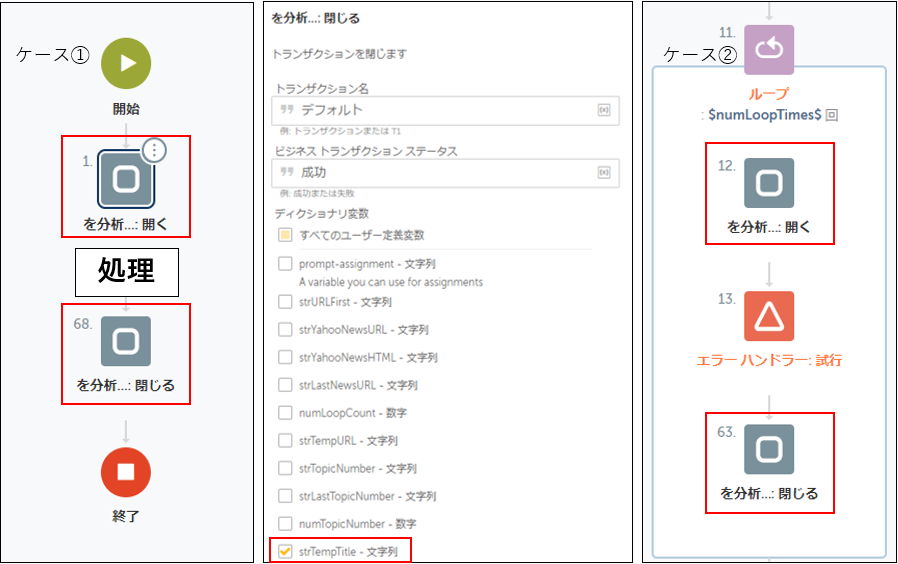Click the 終了 label under the end node
The width and height of the screenshot is (898, 564).
(126, 516)
